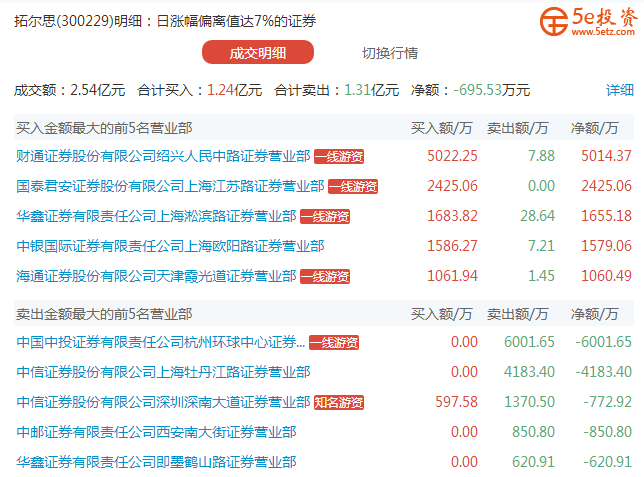644x477 pixels.
Task: Click net amount -620.91
Action: tap(607, 462)
